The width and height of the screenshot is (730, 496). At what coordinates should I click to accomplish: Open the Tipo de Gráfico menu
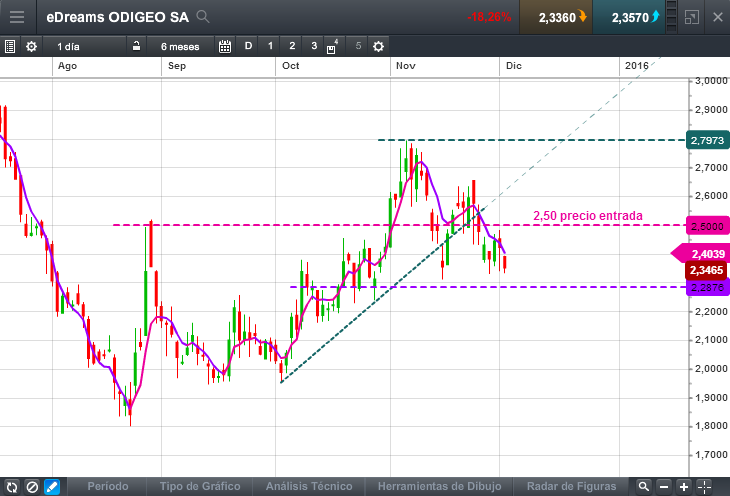(200, 487)
